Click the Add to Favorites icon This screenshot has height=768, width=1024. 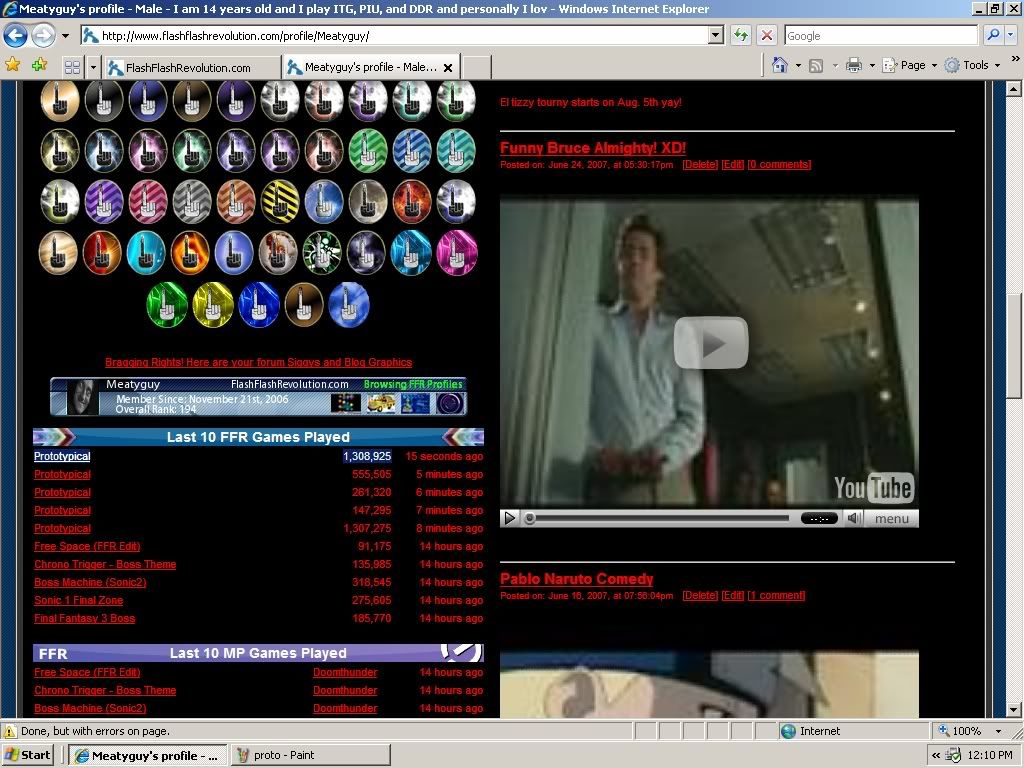tap(39, 65)
